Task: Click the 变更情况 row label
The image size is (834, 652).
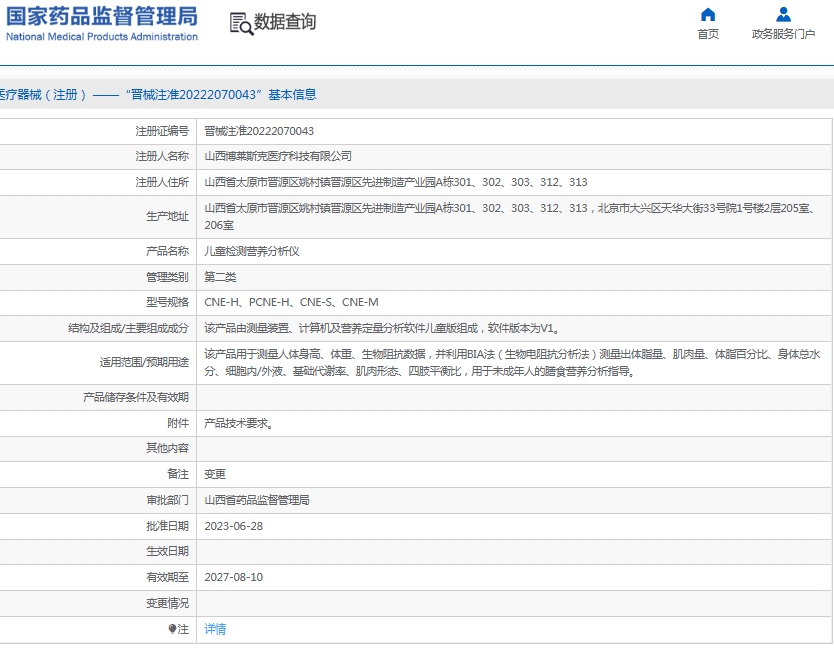Action: 168,603
